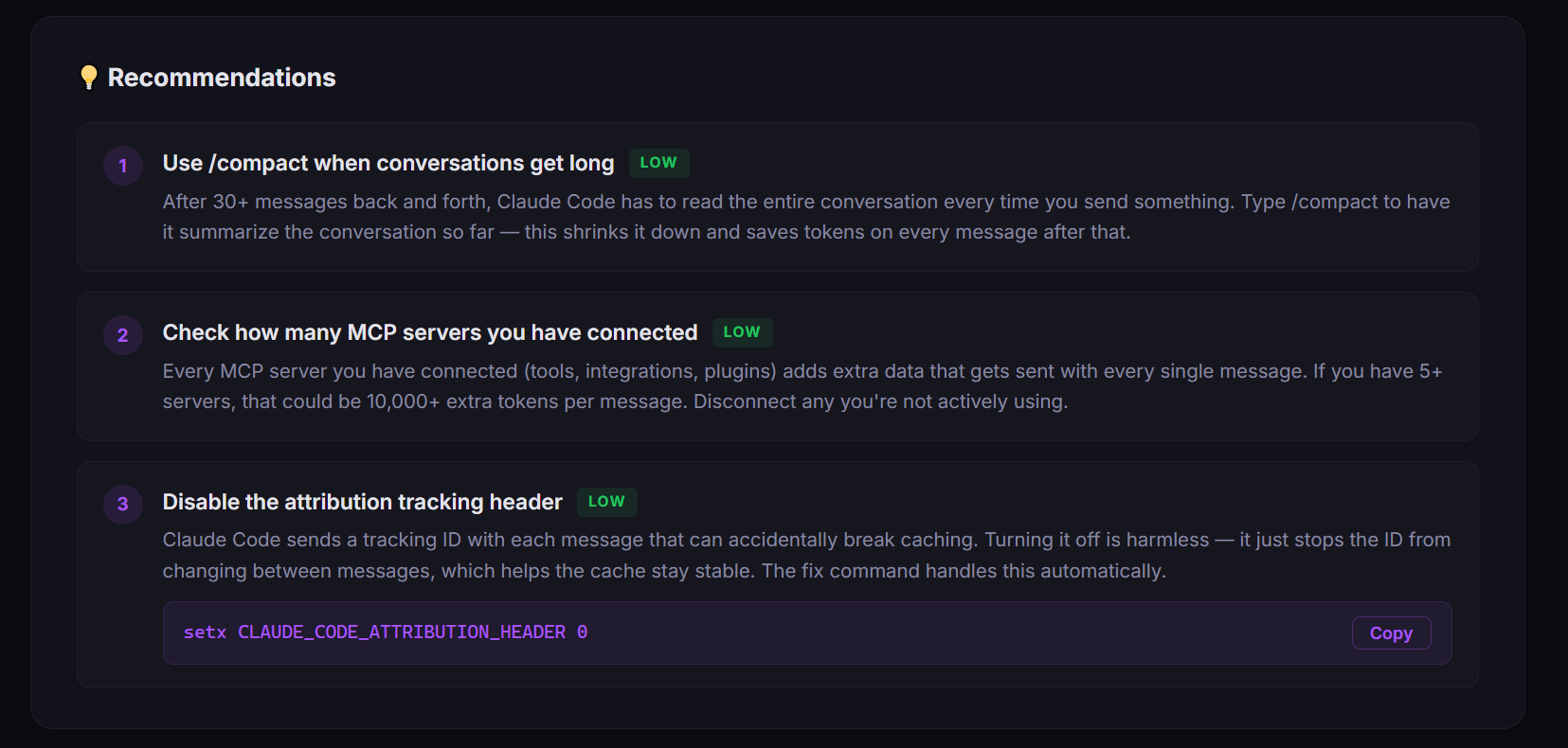Screen dimensions: 1568x748
Task: Click the tracking ID description paragraph
Action: point(805,556)
